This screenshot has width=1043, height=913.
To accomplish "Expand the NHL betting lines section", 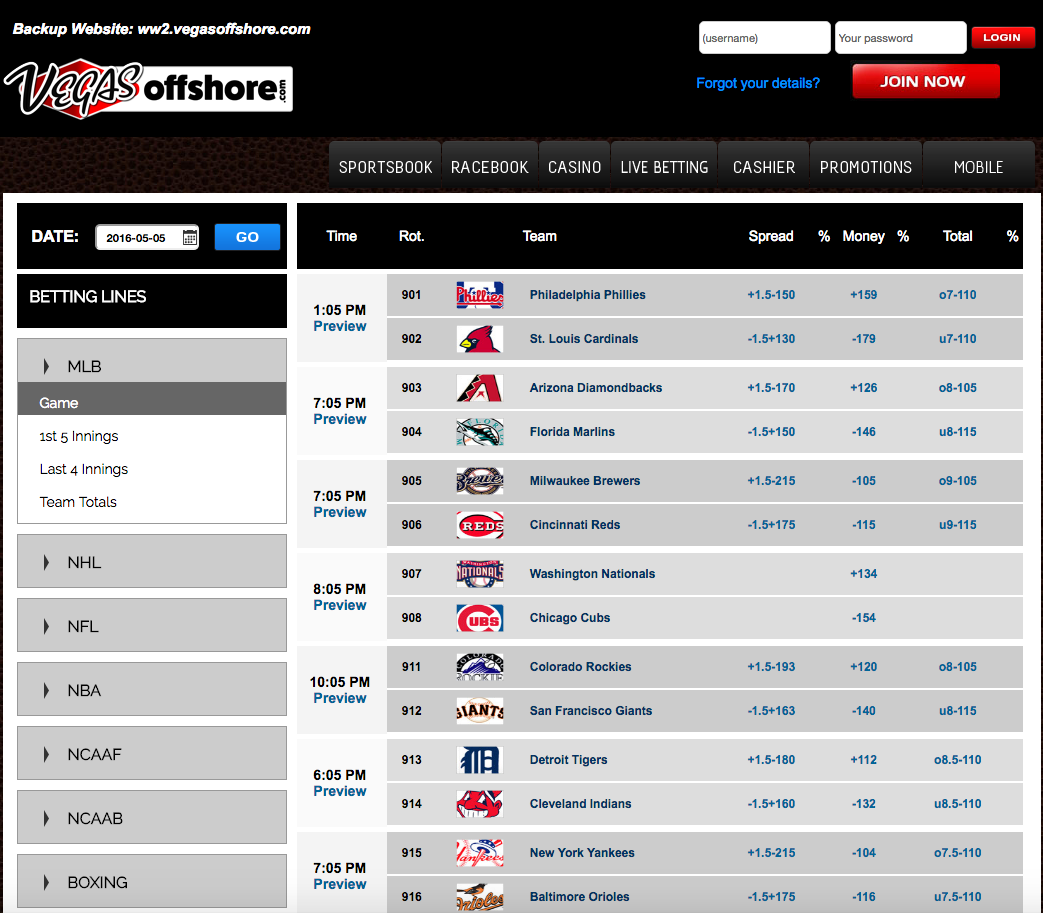I will coord(152,562).
